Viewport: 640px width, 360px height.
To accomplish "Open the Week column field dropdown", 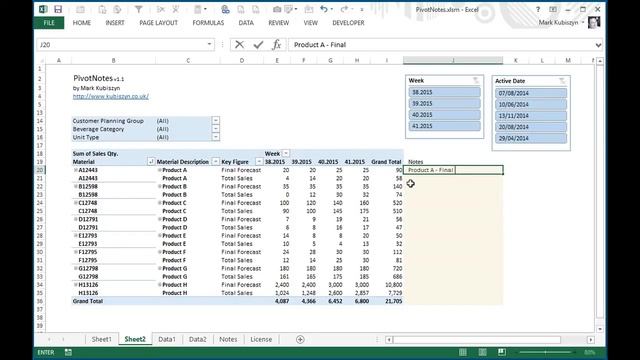I will [286, 153].
